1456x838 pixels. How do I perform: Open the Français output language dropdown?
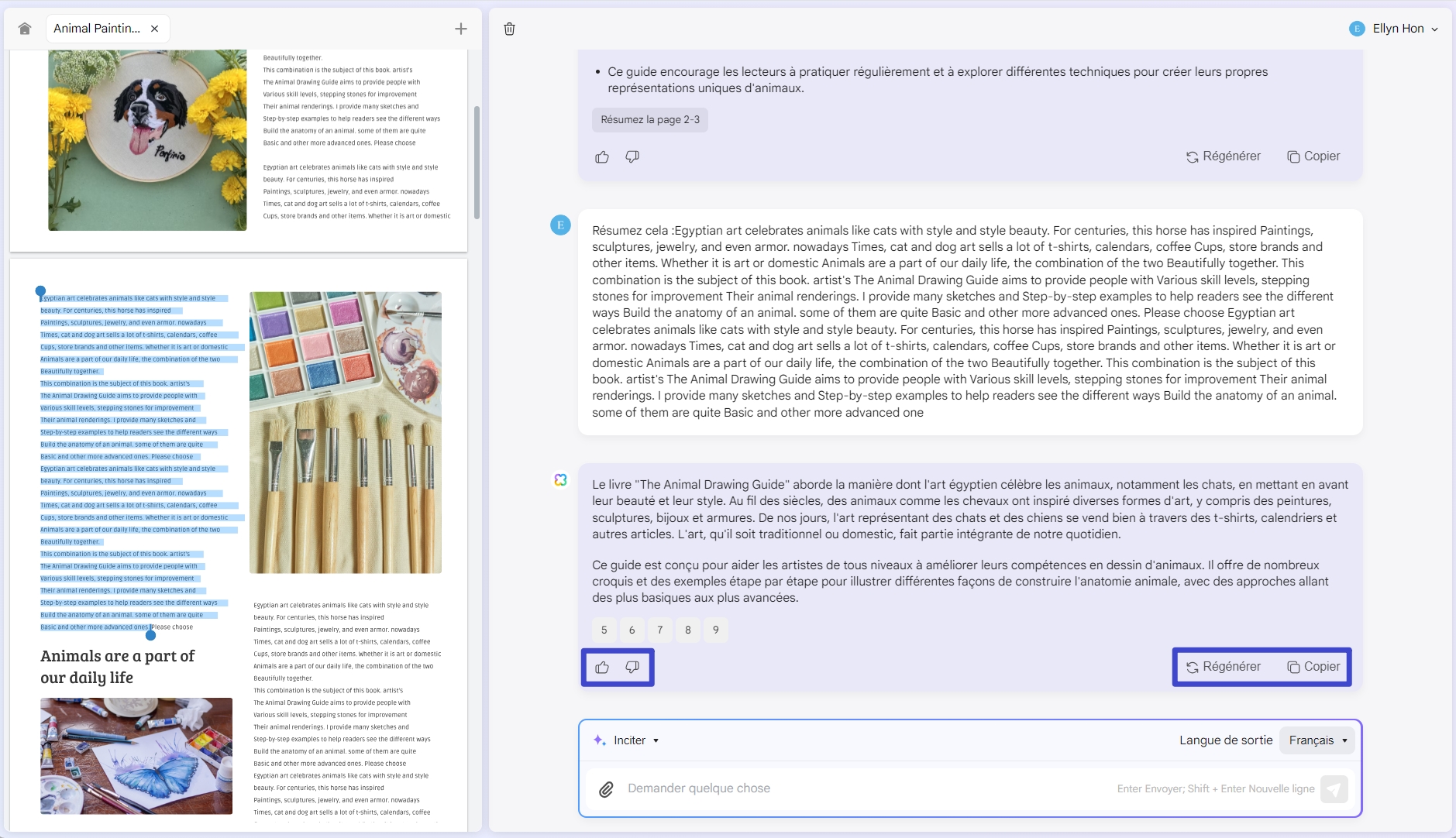[1317, 740]
